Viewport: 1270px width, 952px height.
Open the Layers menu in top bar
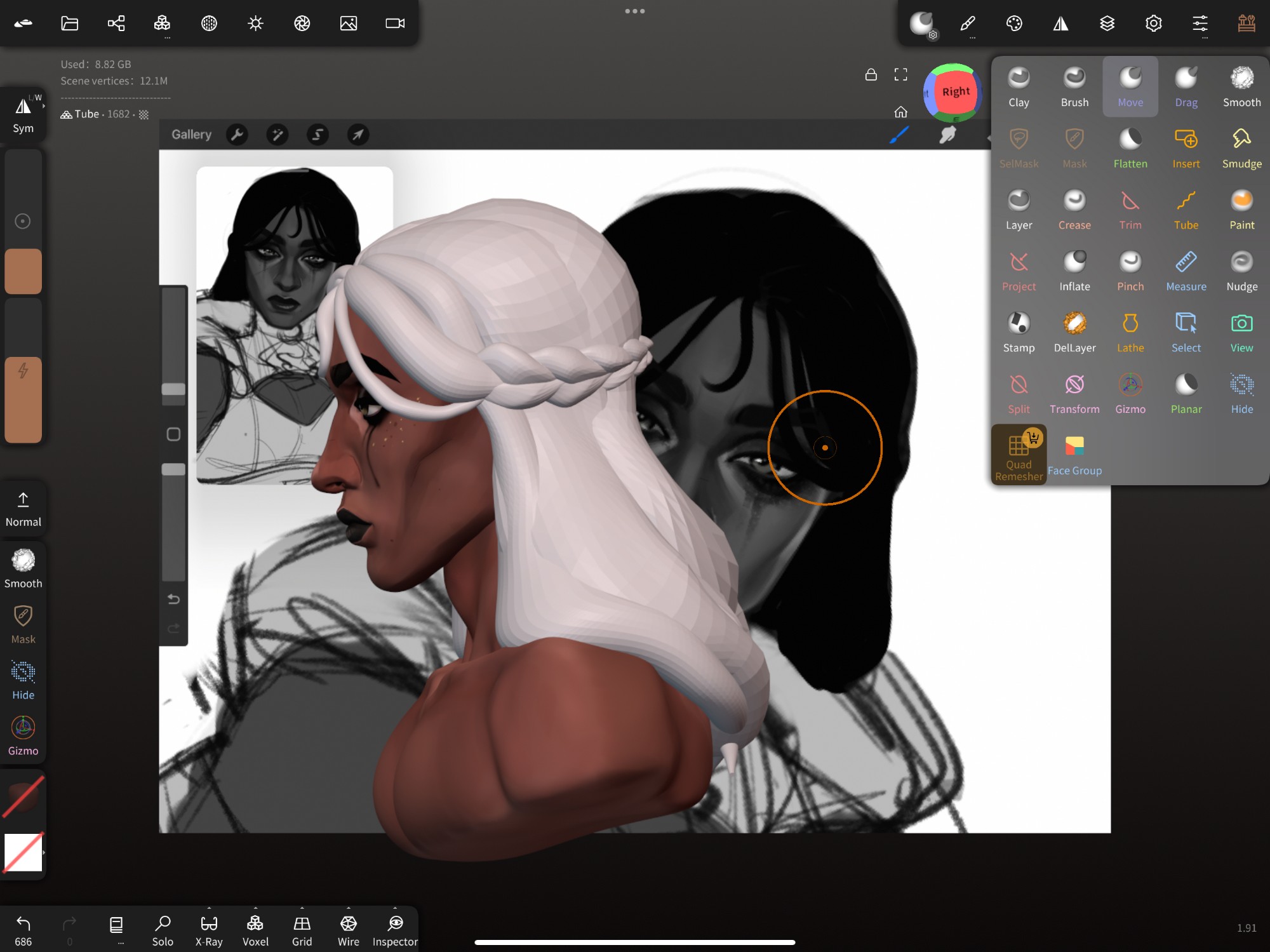1107,23
